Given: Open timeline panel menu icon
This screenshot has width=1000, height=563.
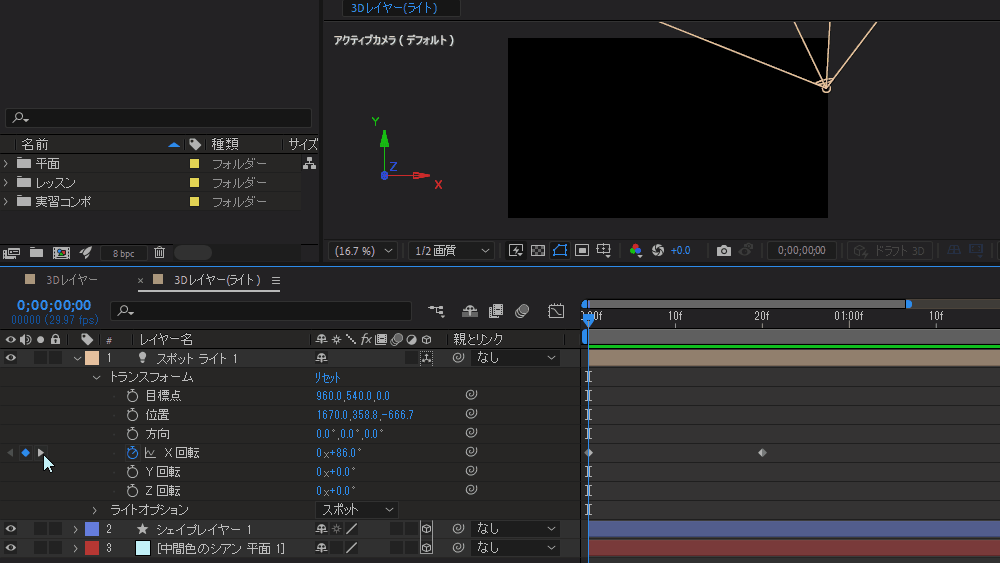Looking at the screenshot, I should (x=276, y=281).
